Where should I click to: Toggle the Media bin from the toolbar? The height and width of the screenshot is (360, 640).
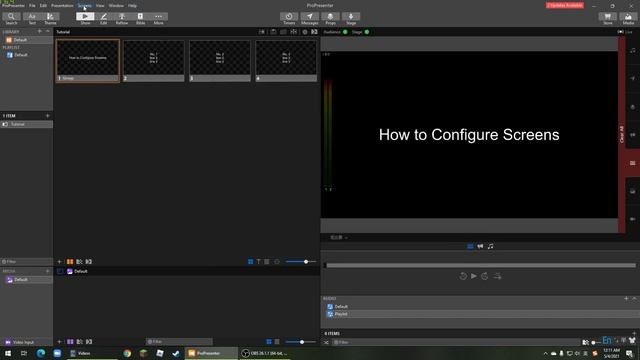(628, 18)
